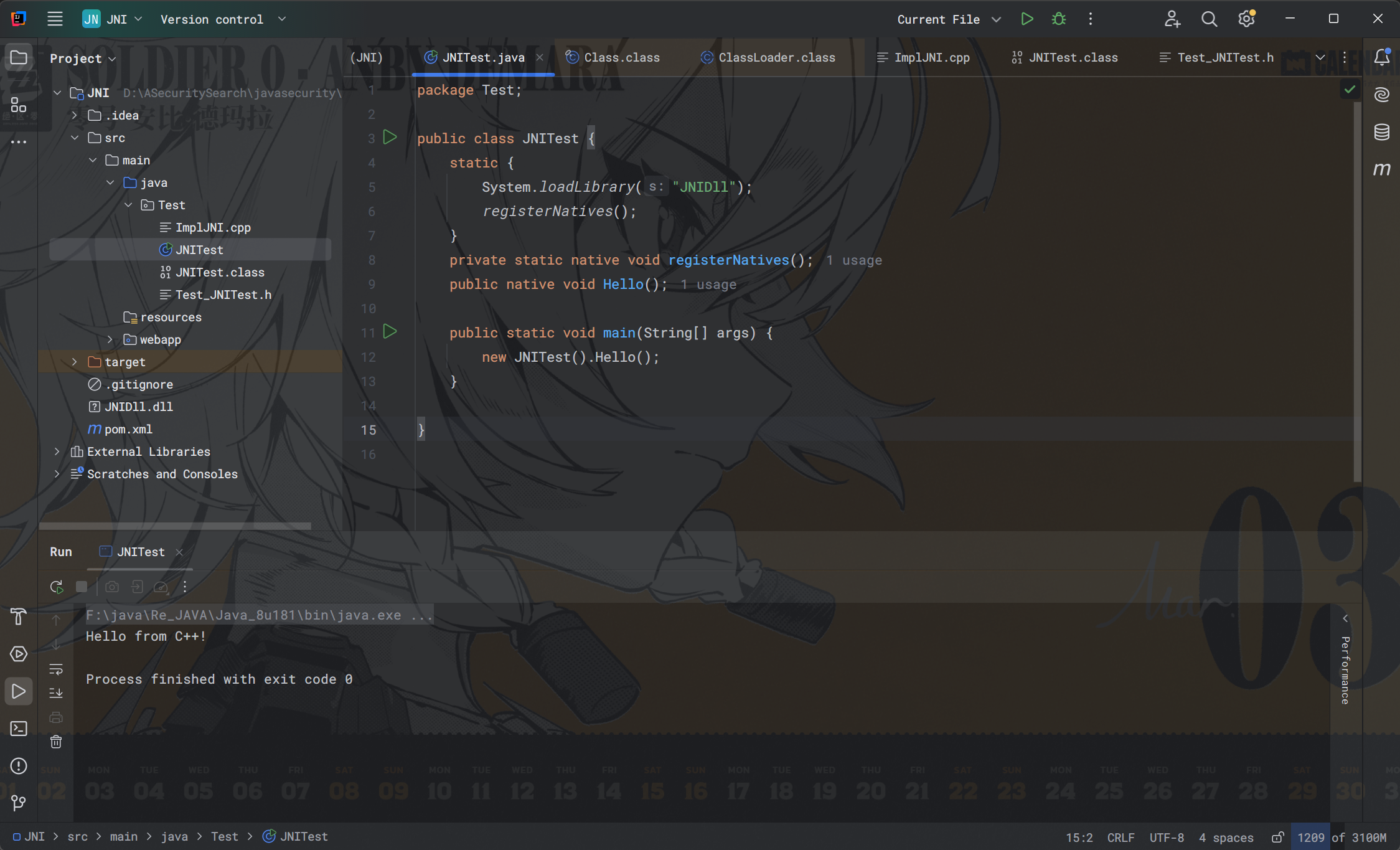Open Run panel more options (three dots)
The width and height of the screenshot is (1400, 850).
pyautogui.click(x=185, y=587)
